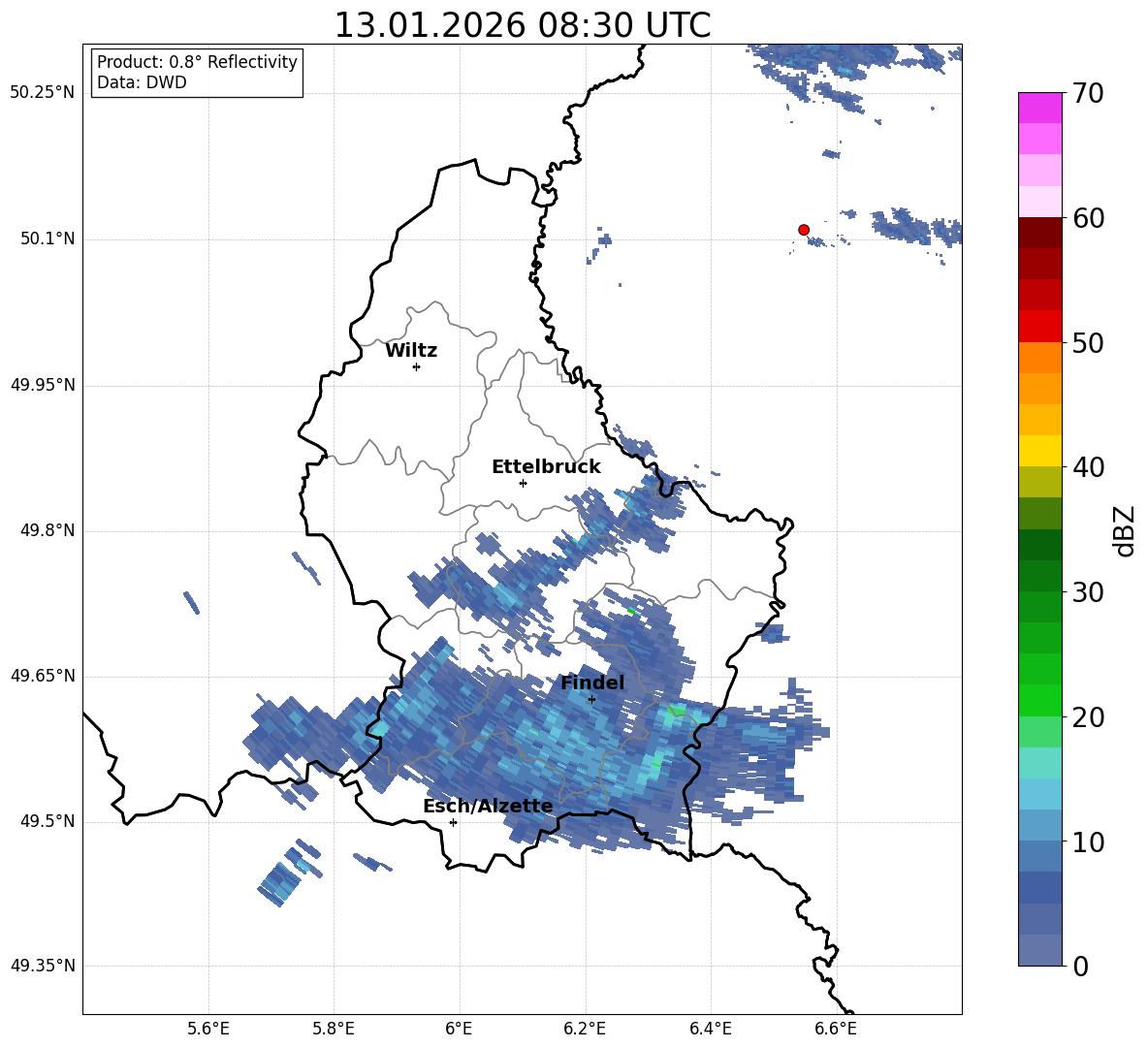Click the 5.6°E longitude label
This screenshot has height=1048, width=1148.
coord(208,1029)
